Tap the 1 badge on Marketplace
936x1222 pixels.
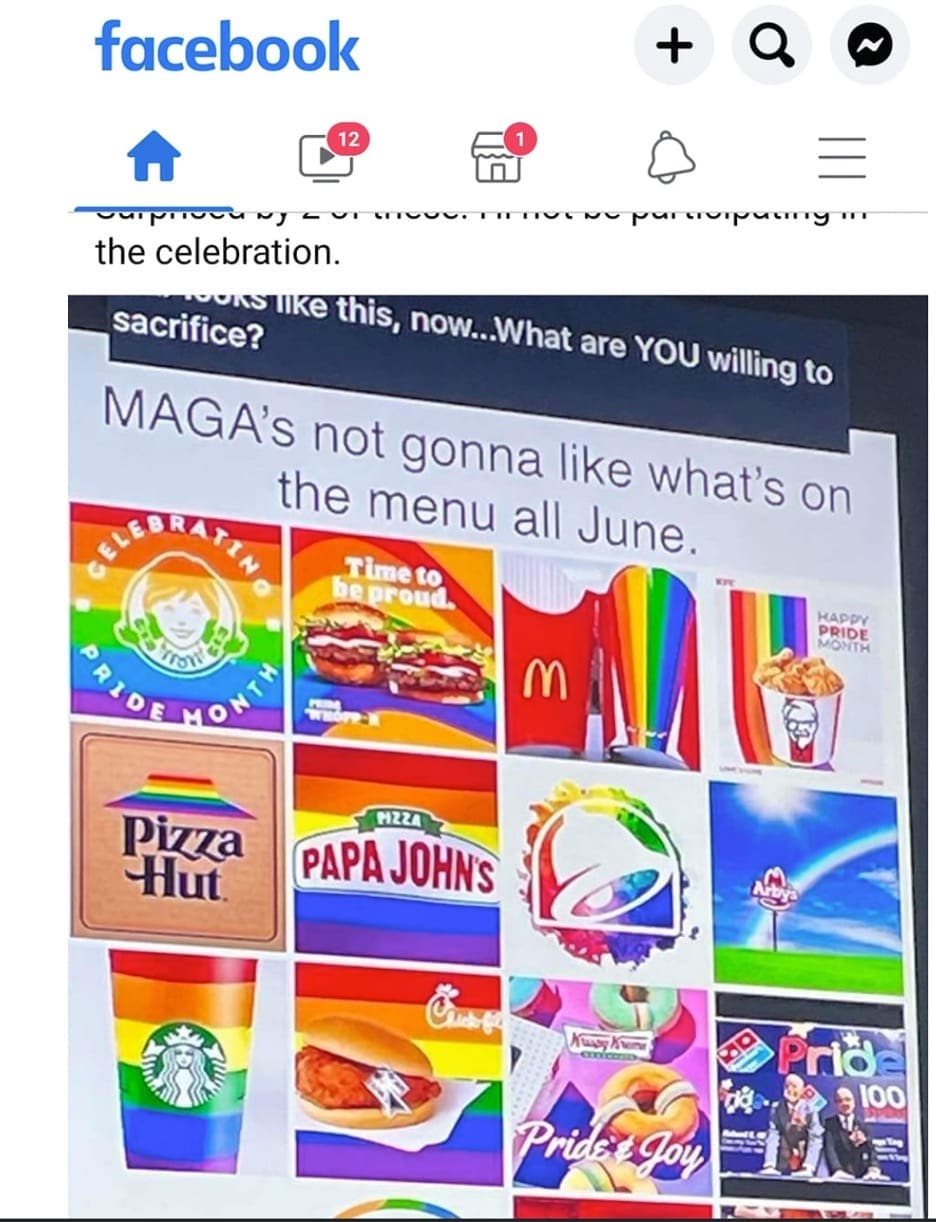[519, 139]
